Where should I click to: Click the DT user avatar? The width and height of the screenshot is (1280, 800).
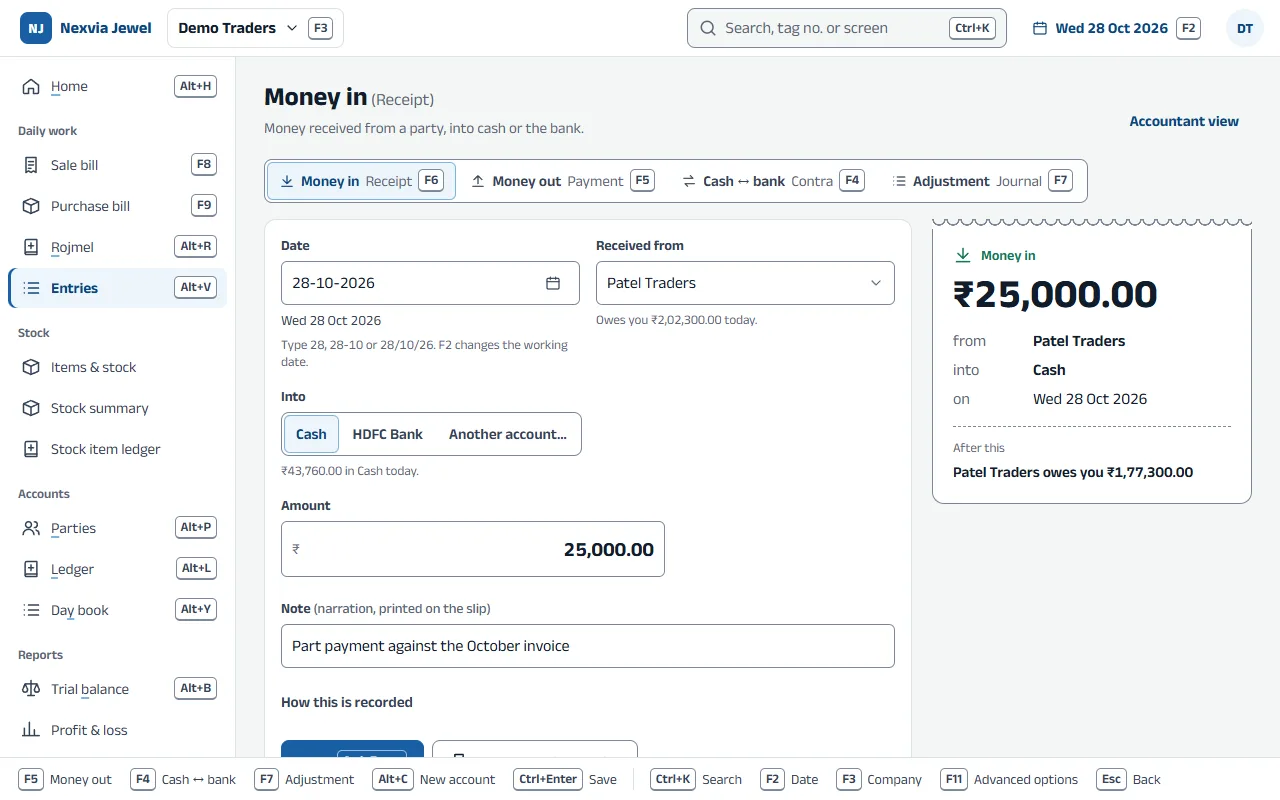[x=1245, y=28]
